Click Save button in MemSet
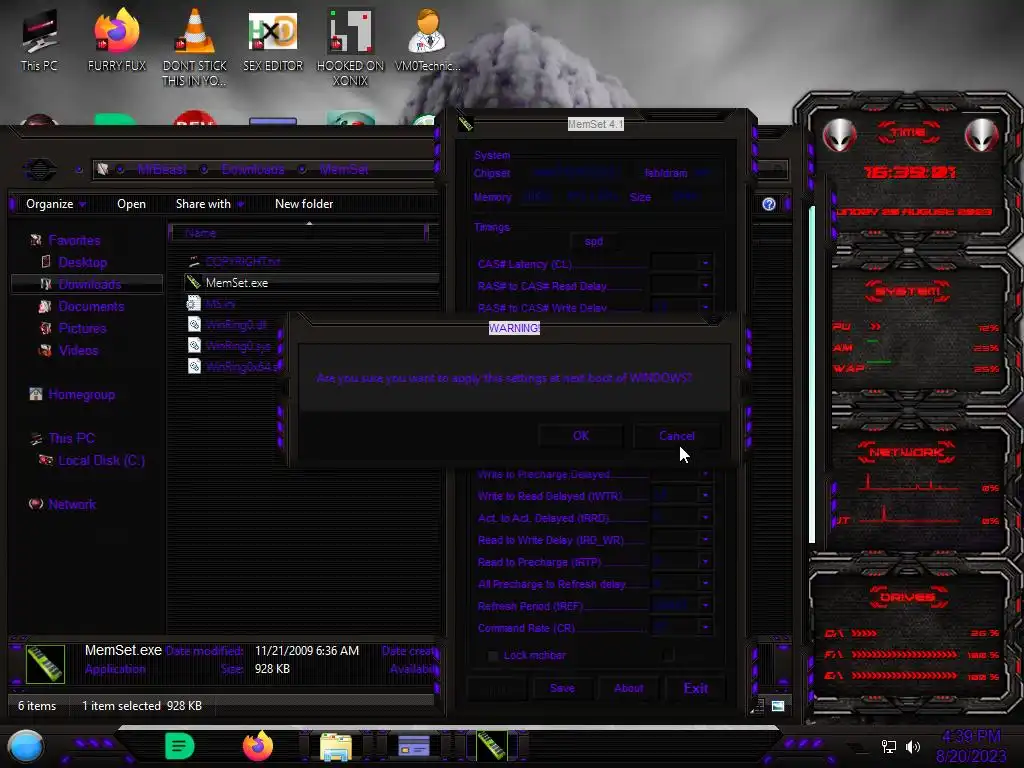Image resolution: width=1024 pixels, height=768 pixels. tap(562, 688)
